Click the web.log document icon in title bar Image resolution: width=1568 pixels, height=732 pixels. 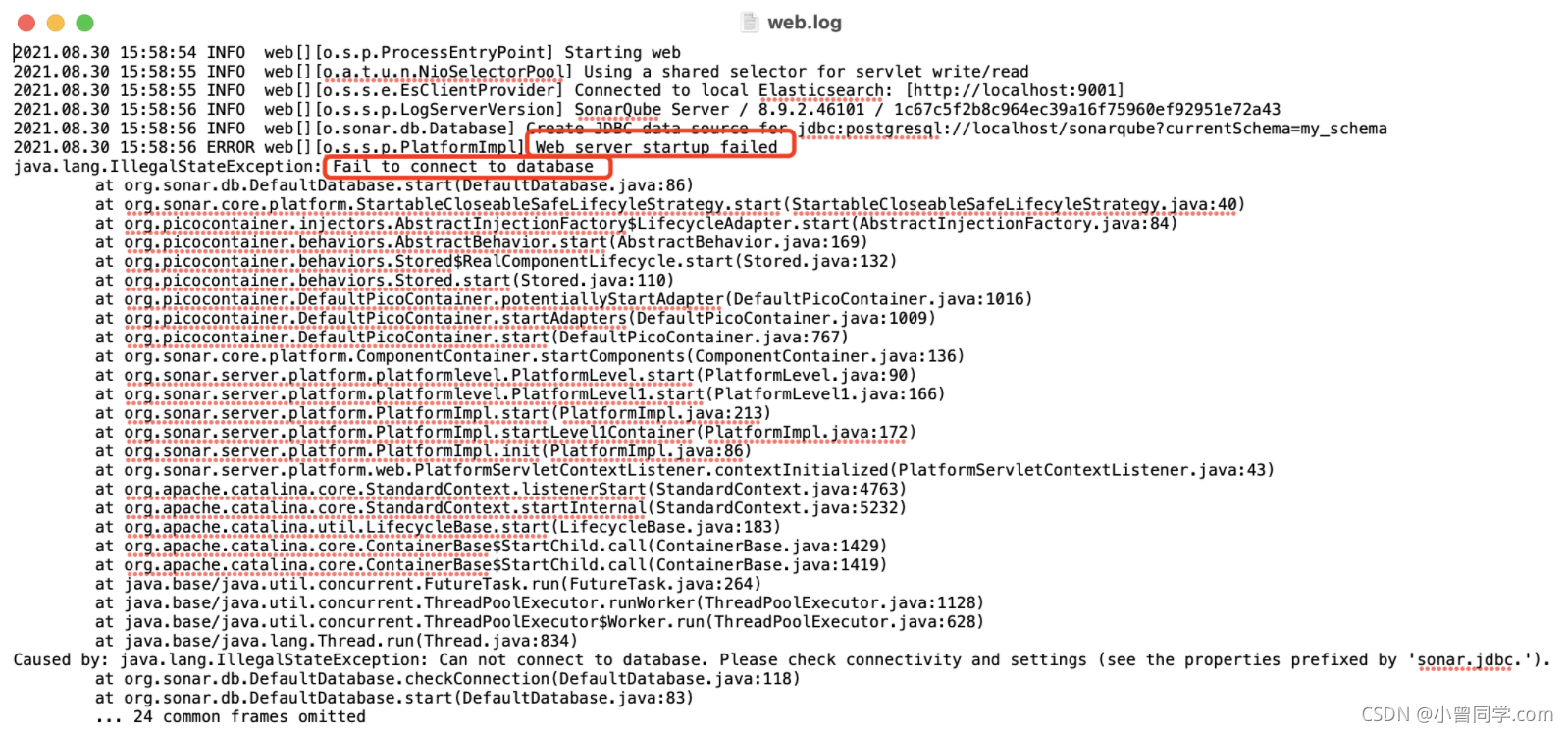pos(750,22)
